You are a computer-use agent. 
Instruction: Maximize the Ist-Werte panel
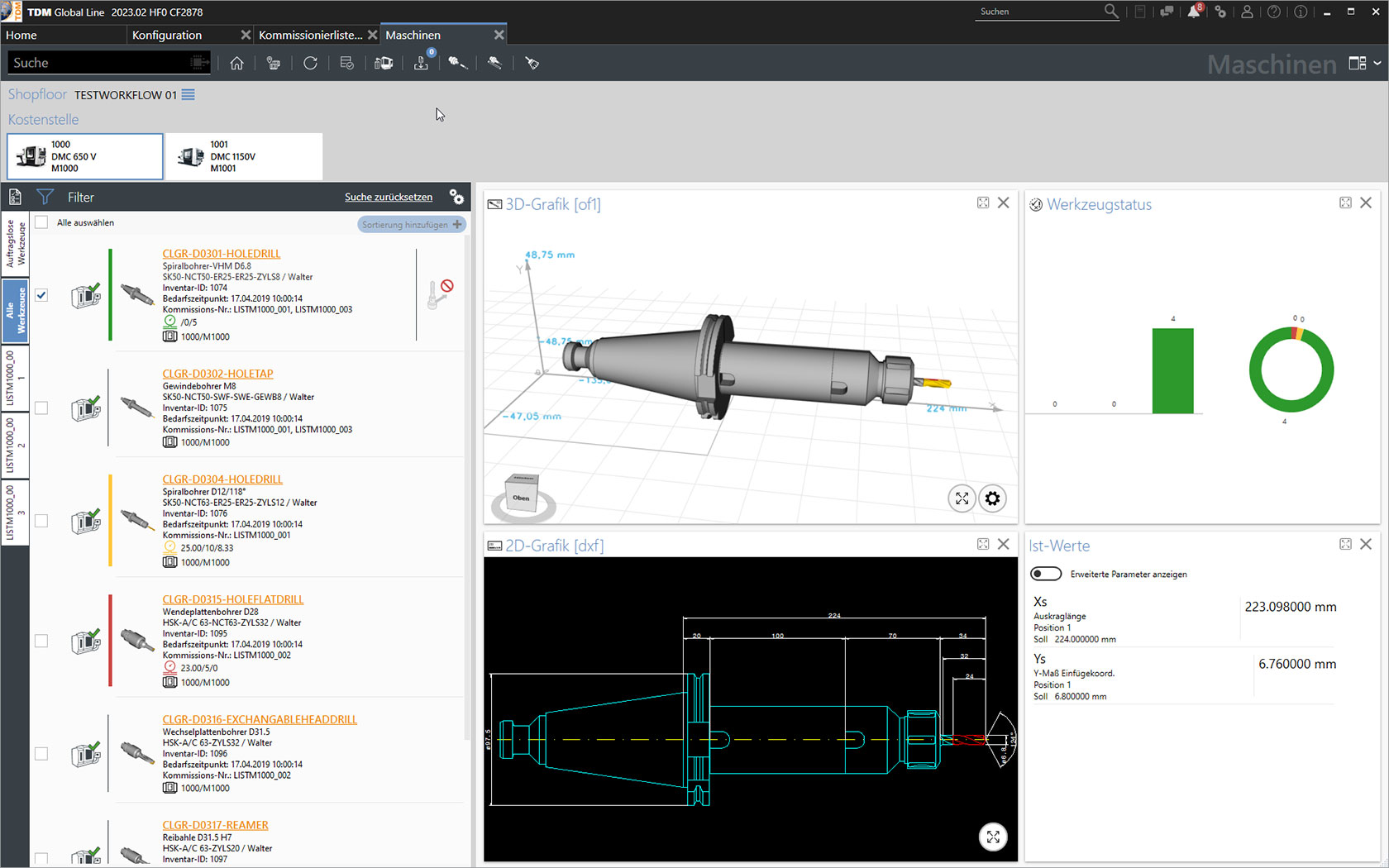coord(1345,544)
